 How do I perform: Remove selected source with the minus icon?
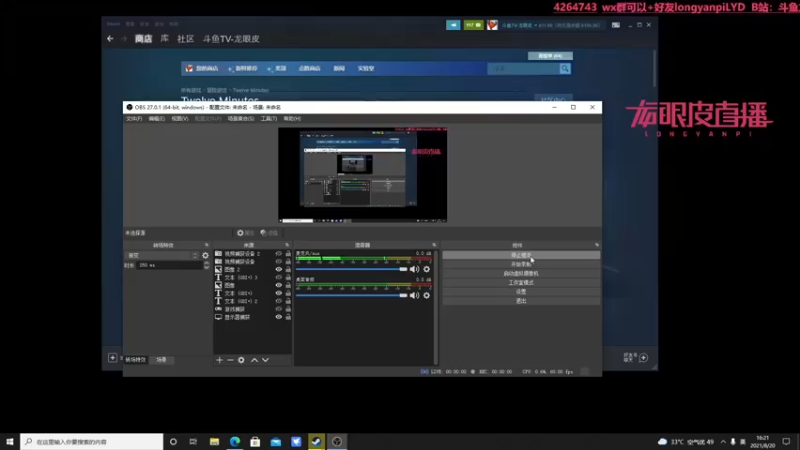[230, 360]
